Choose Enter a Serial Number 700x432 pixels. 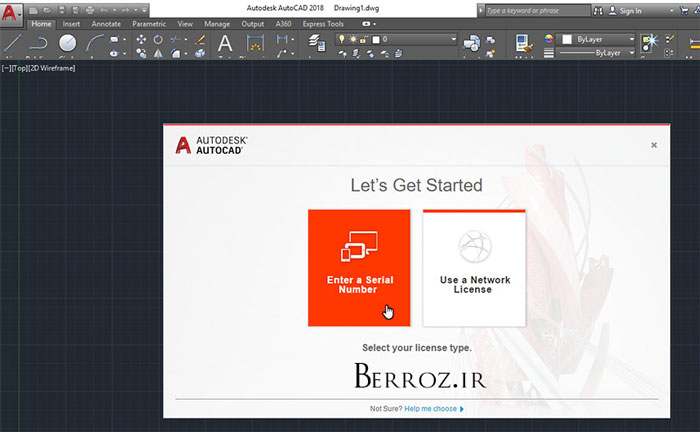(x=359, y=268)
